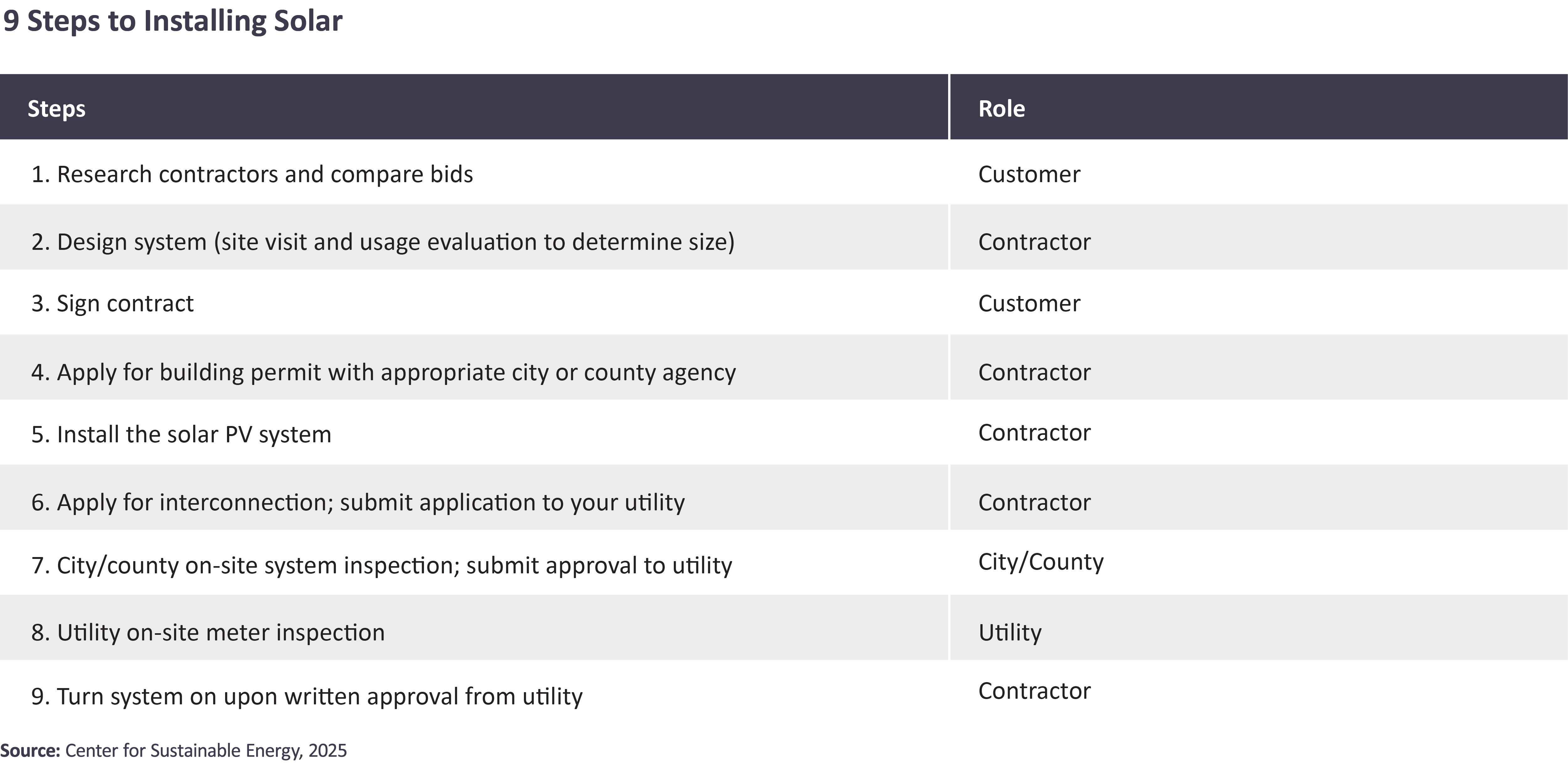Click Contractor role in the interconnection row
1568x763 pixels.
[x=1034, y=503]
